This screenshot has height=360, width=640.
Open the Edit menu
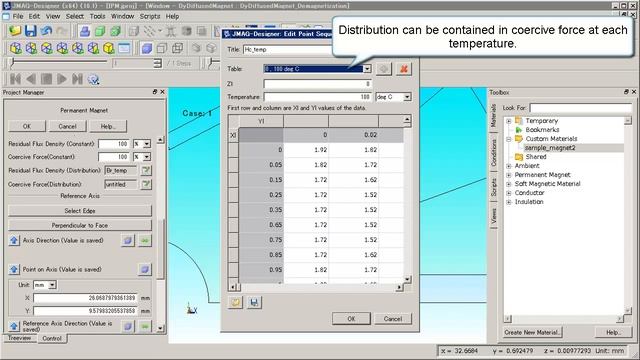pyautogui.click(x=34, y=16)
